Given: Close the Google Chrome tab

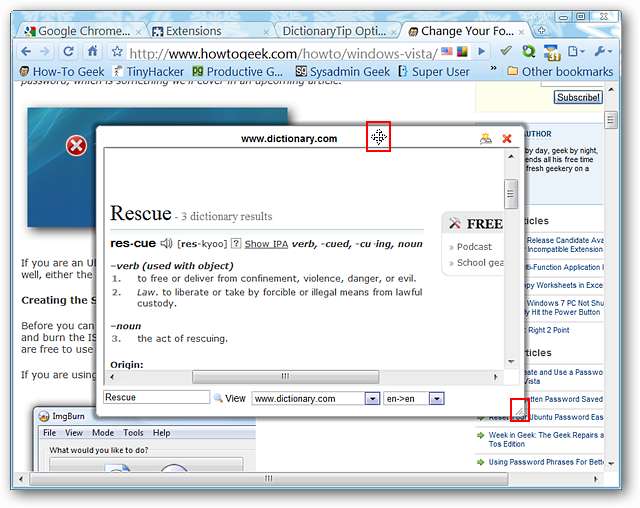Looking at the screenshot, I should [138, 32].
